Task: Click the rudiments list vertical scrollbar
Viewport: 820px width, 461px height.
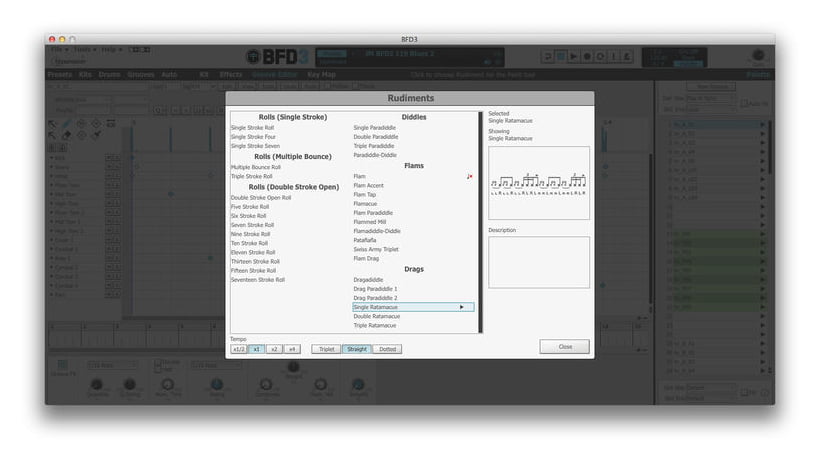Action: pyautogui.click(x=480, y=222)
